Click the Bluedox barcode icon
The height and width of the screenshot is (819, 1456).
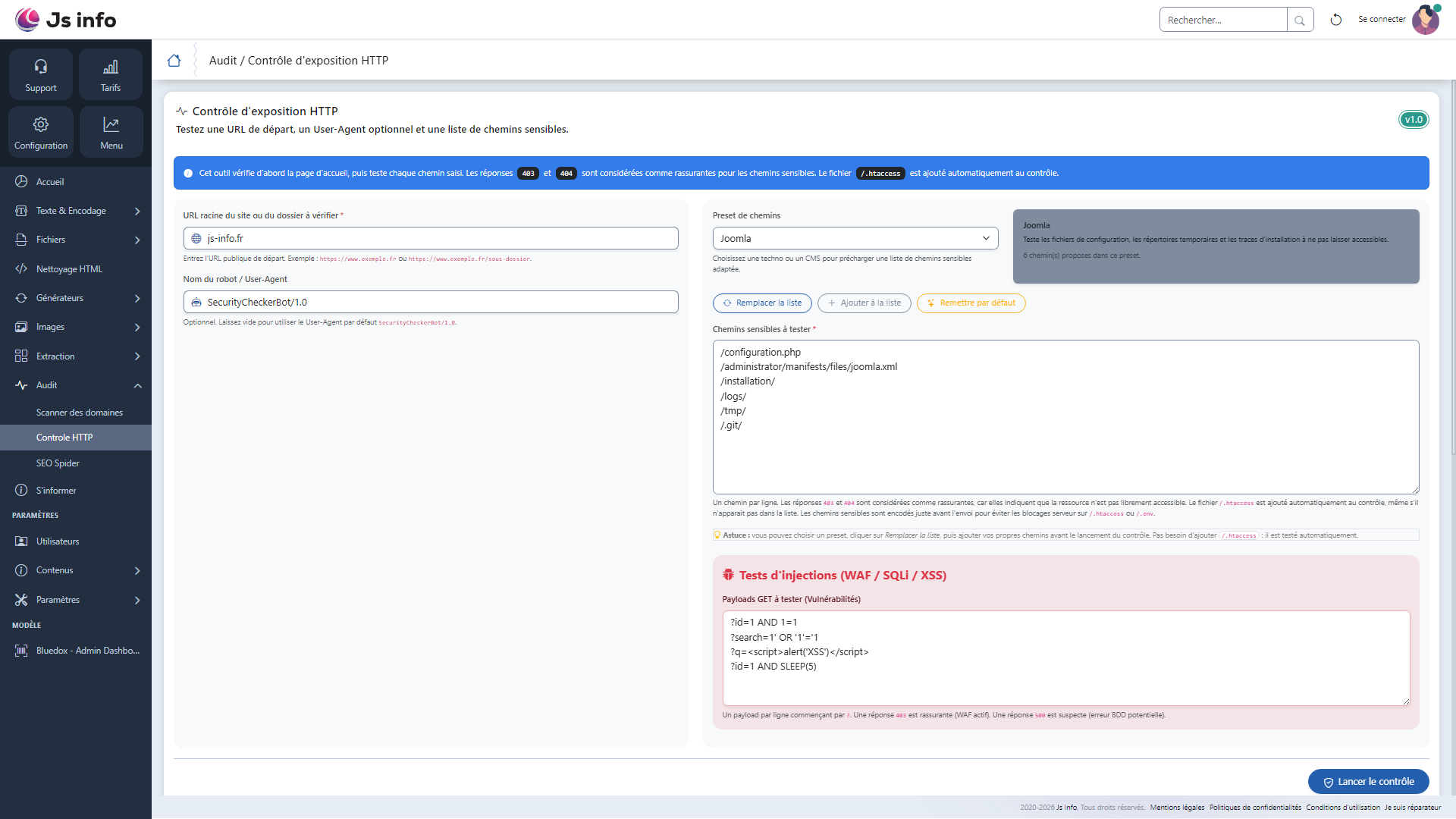[x=21, y=651]
